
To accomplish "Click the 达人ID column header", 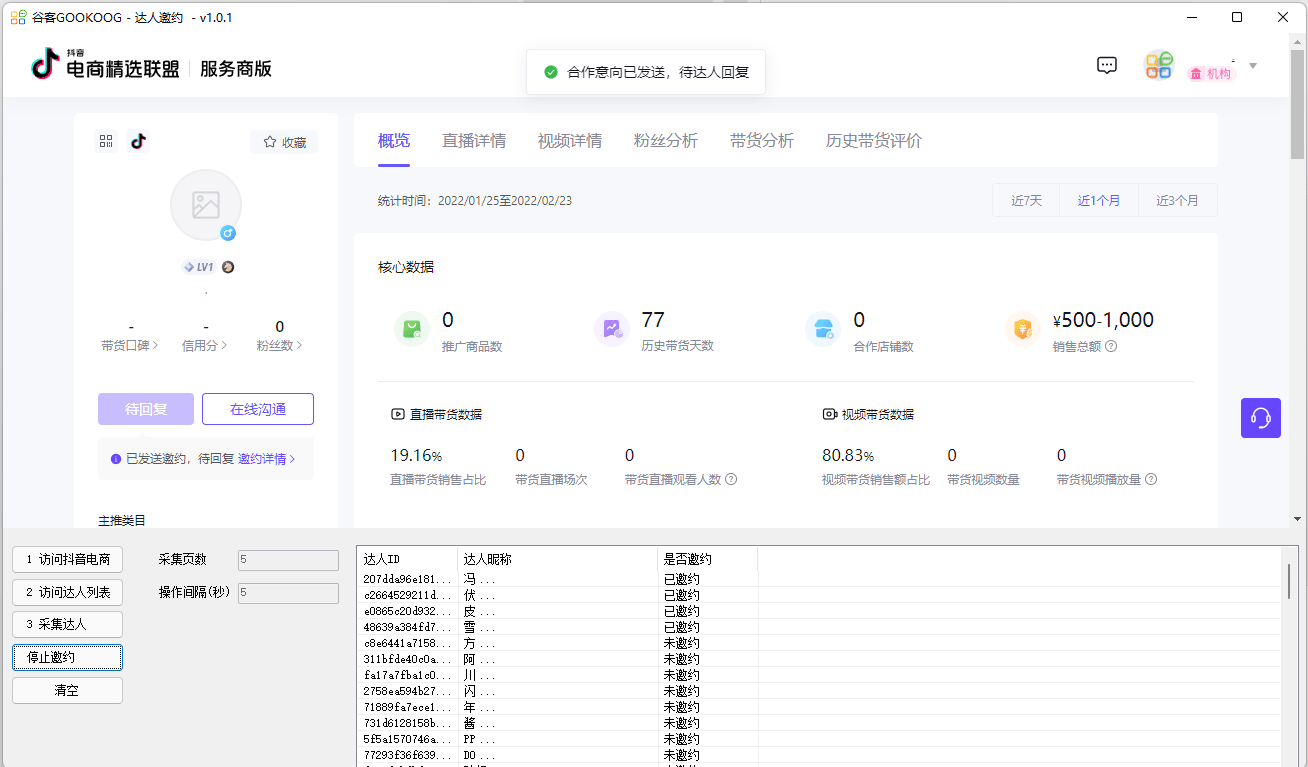I will pyautogui.click(x=408, y=559).
